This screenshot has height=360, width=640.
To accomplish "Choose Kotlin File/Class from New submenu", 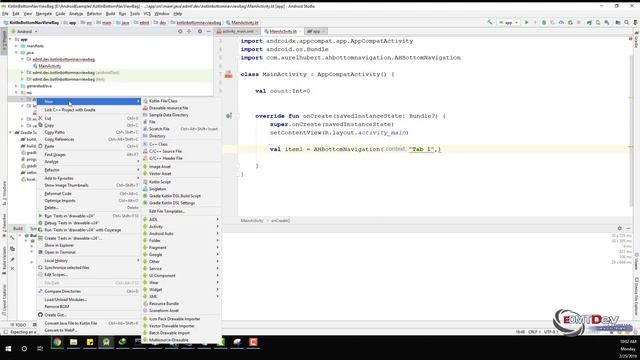I will [x=181, y=101].
